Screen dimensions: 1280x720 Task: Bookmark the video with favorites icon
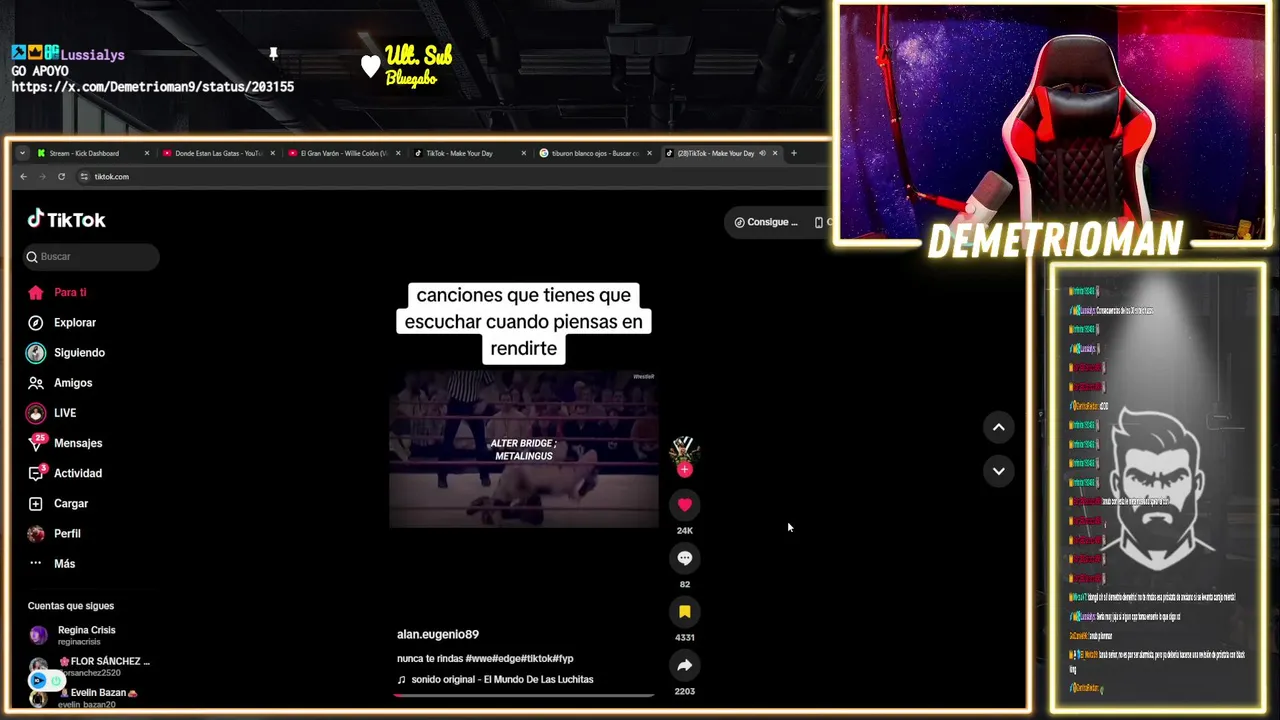click(685, 612)
